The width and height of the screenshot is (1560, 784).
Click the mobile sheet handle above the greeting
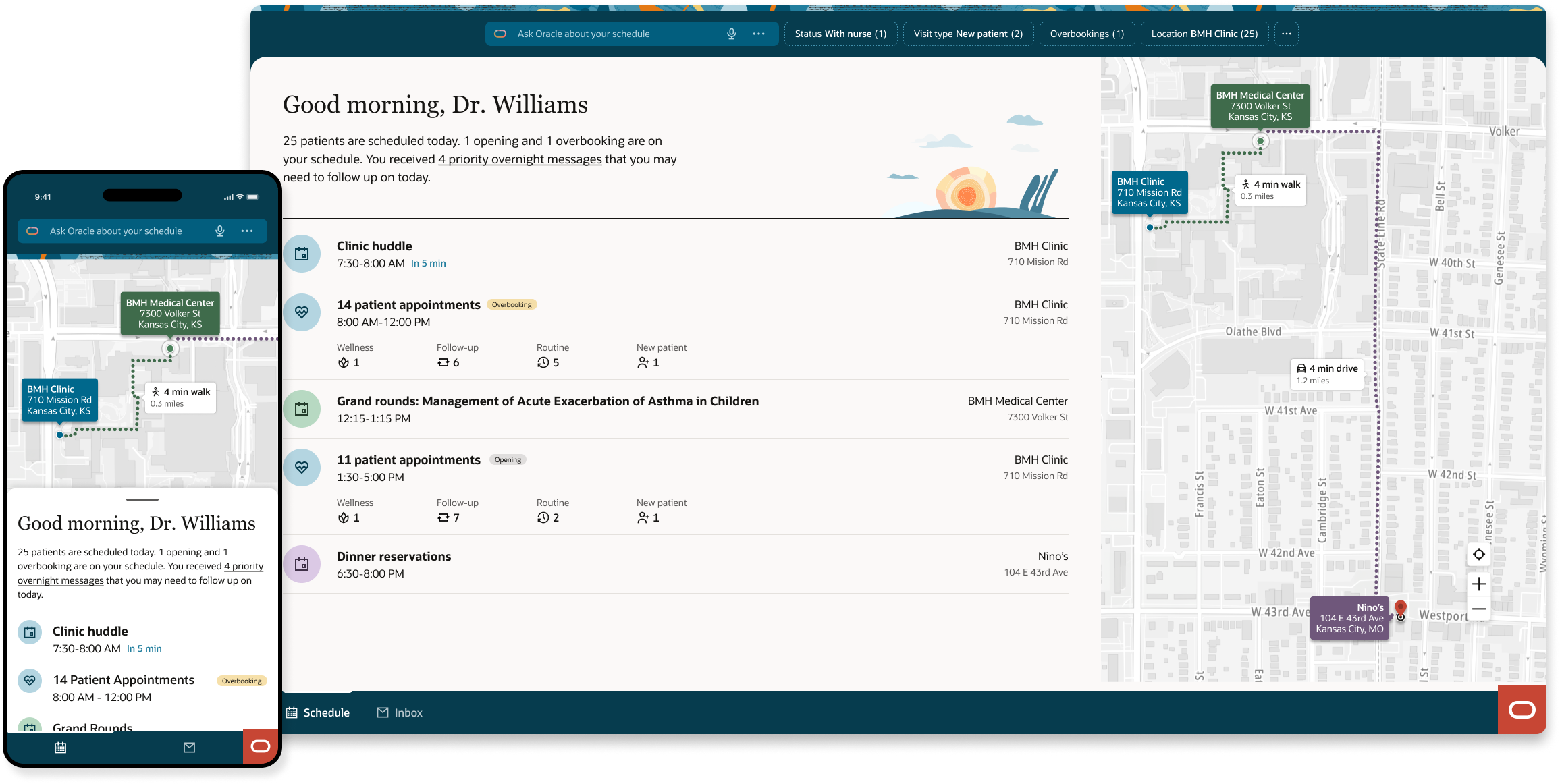(142, 499)
